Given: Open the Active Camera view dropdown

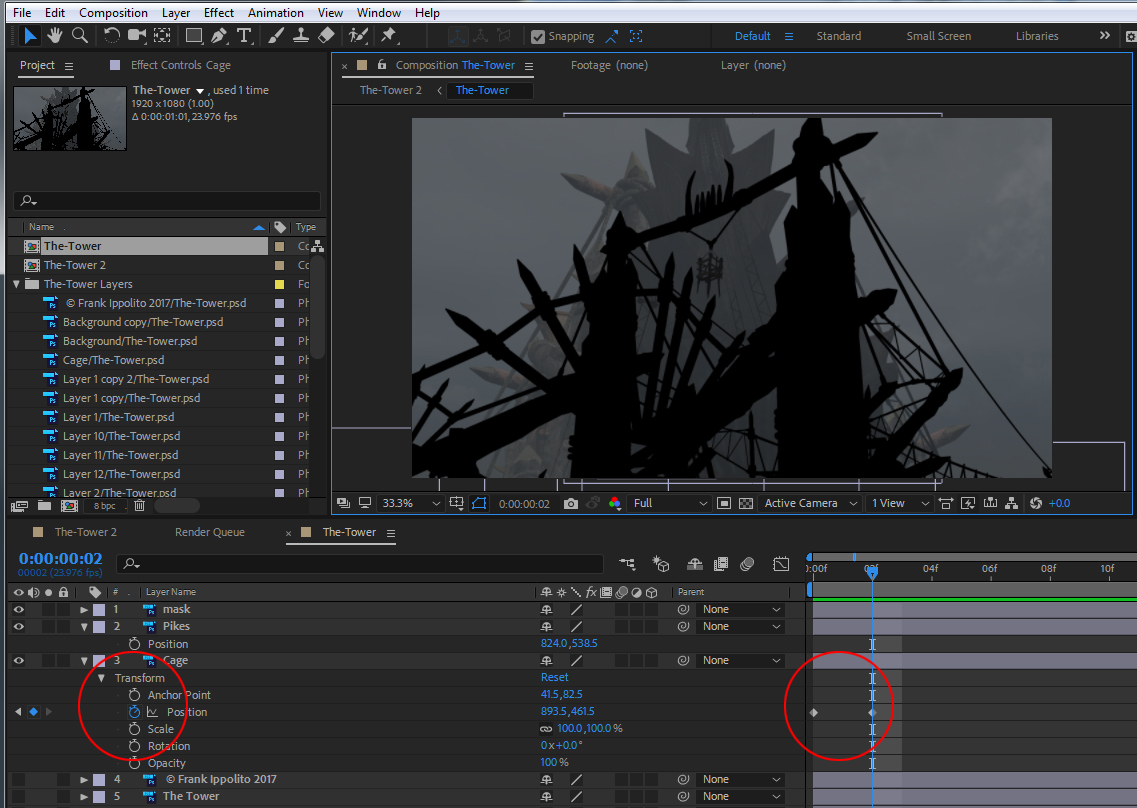Looking at the screenshot, I should [810, 503].
